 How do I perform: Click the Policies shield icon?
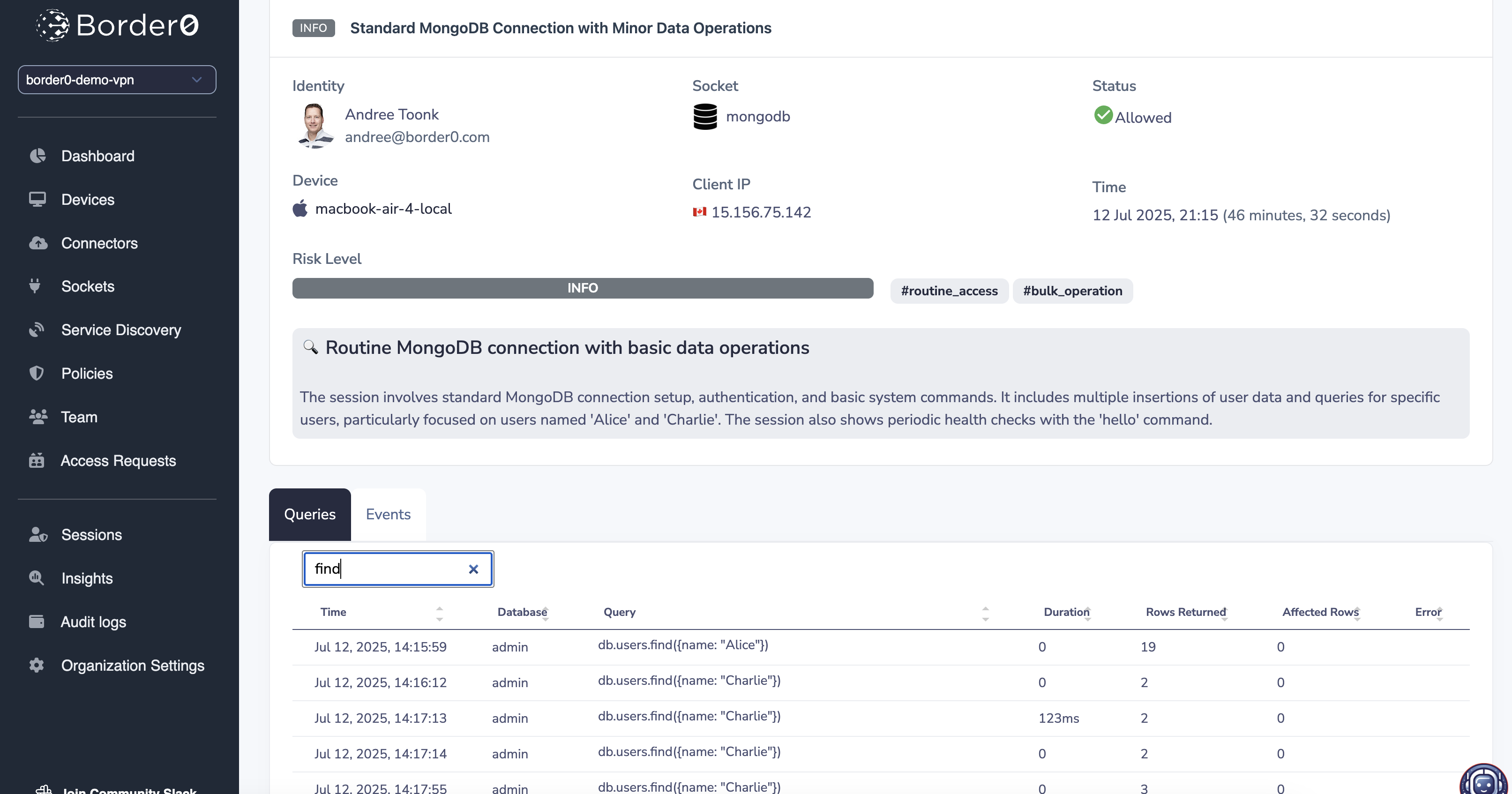(37, 373)
